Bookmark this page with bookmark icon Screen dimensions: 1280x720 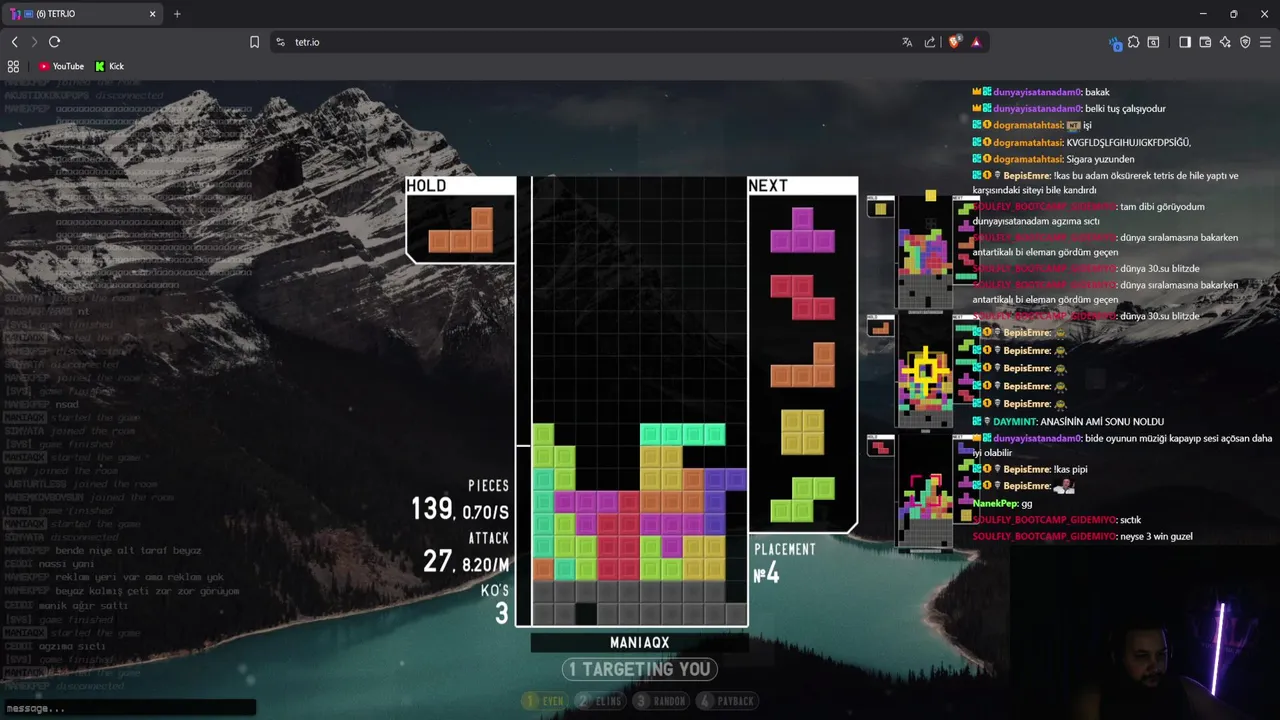[x=254, y=42]
